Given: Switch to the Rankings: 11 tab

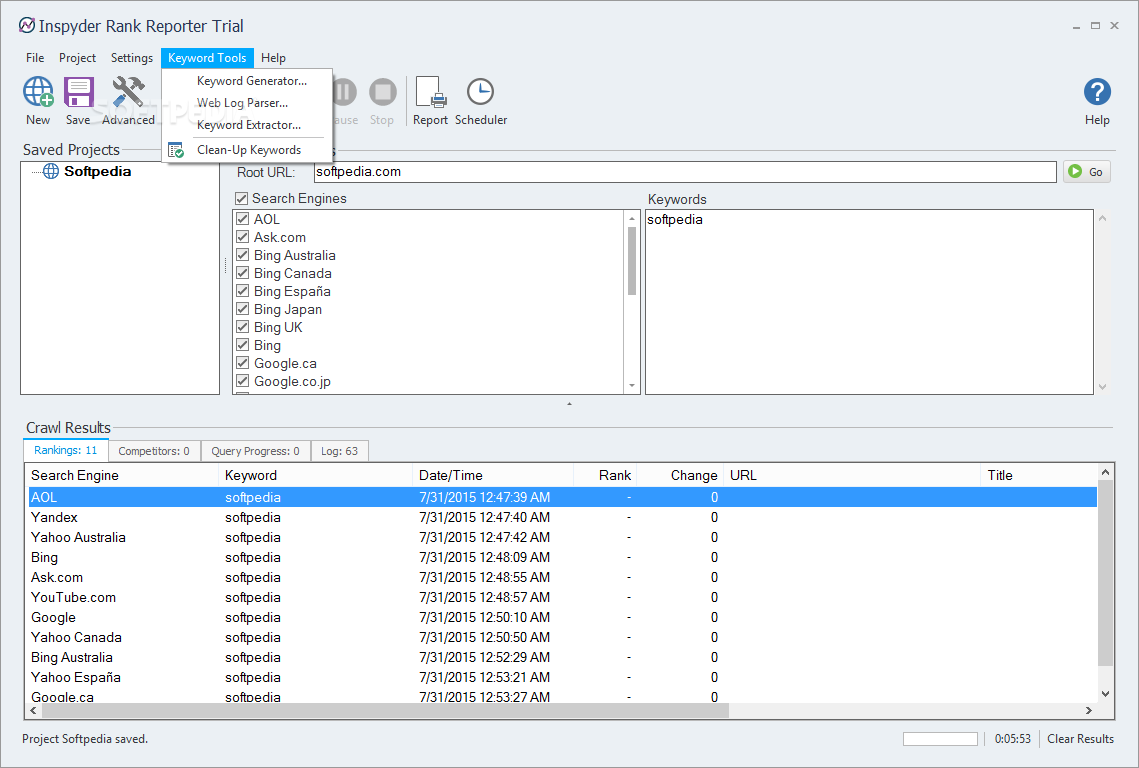Looking at the screenshot, I should [x=65, y=450].
